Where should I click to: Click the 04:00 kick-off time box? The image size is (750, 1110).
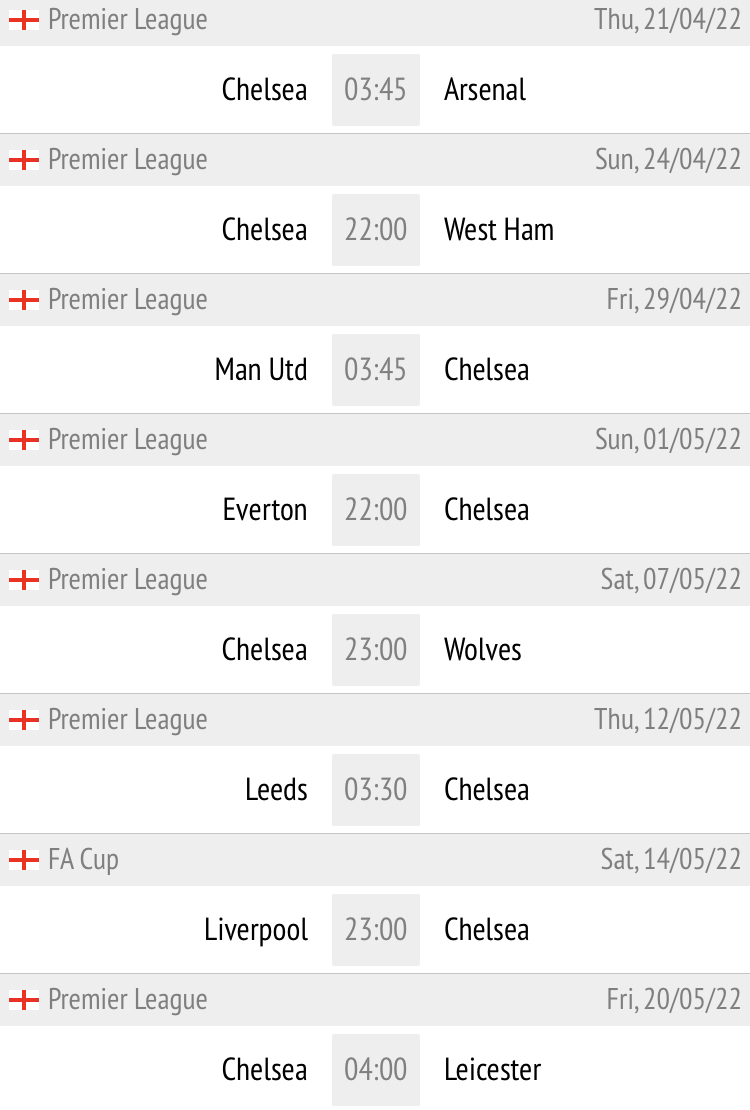376,1070
